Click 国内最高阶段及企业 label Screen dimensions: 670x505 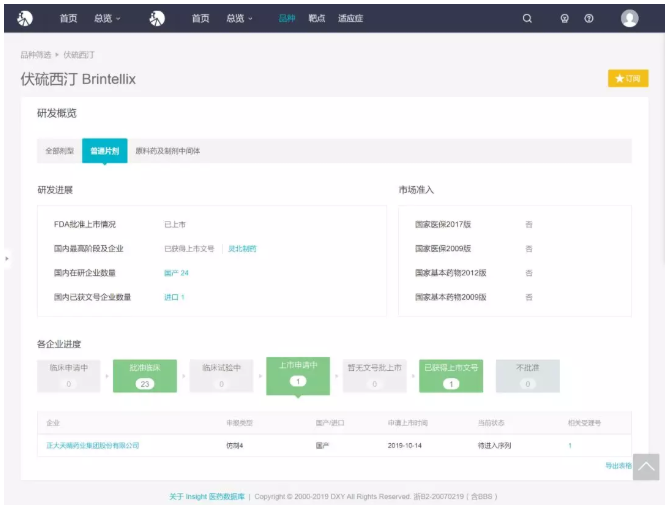point(88,249)
